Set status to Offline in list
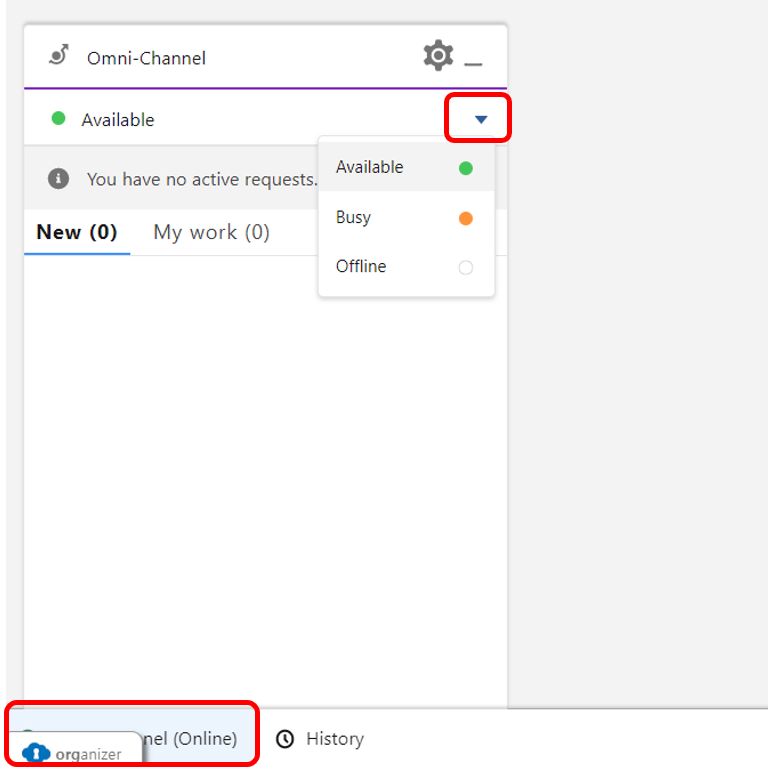Screen dimensions: 768x776 coord(361,266)
